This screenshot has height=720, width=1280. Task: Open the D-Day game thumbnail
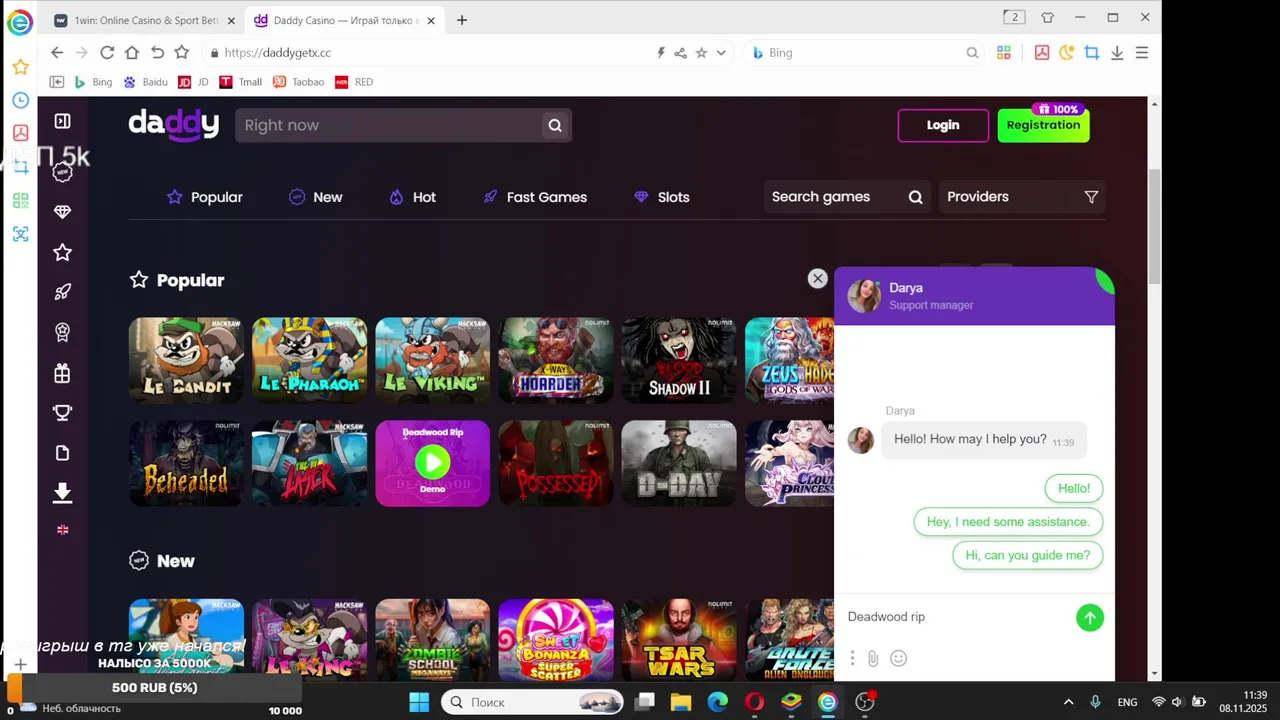pos(679,463)
